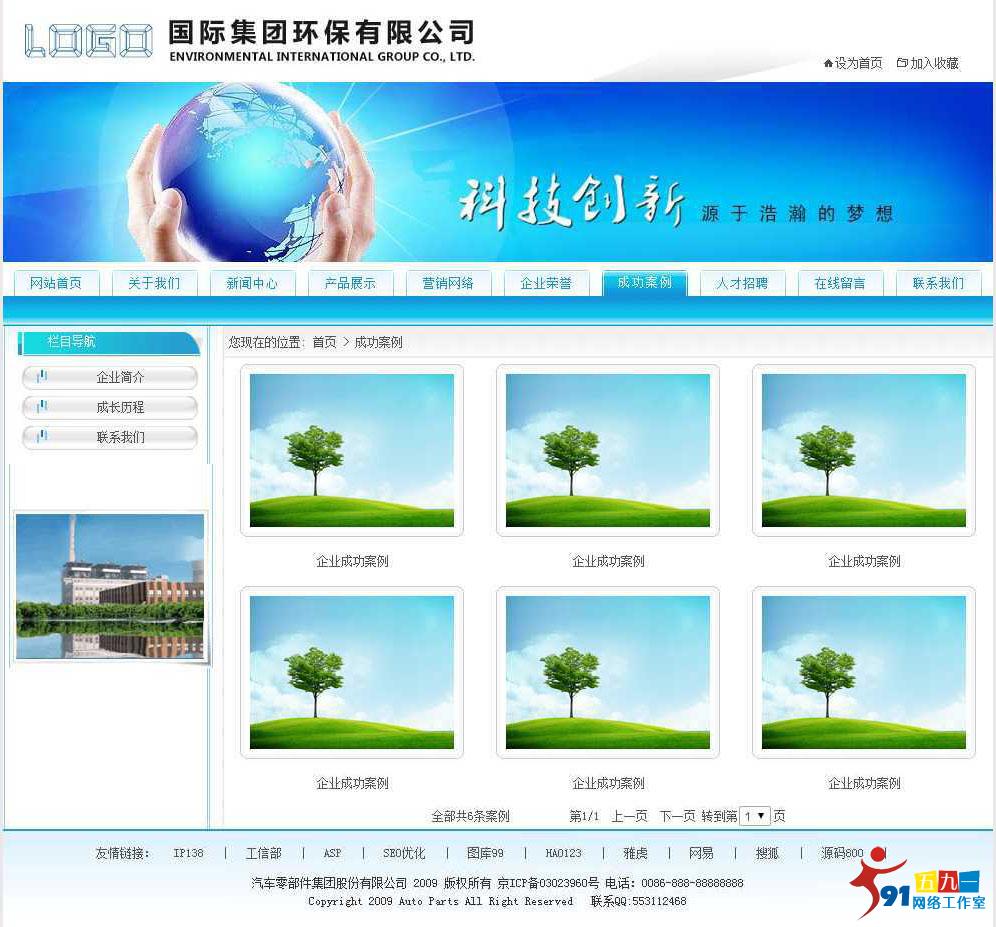Open the 产品展示 navigation tab
The height and width of the screenshot is (927, 996).
pos(350,283)
